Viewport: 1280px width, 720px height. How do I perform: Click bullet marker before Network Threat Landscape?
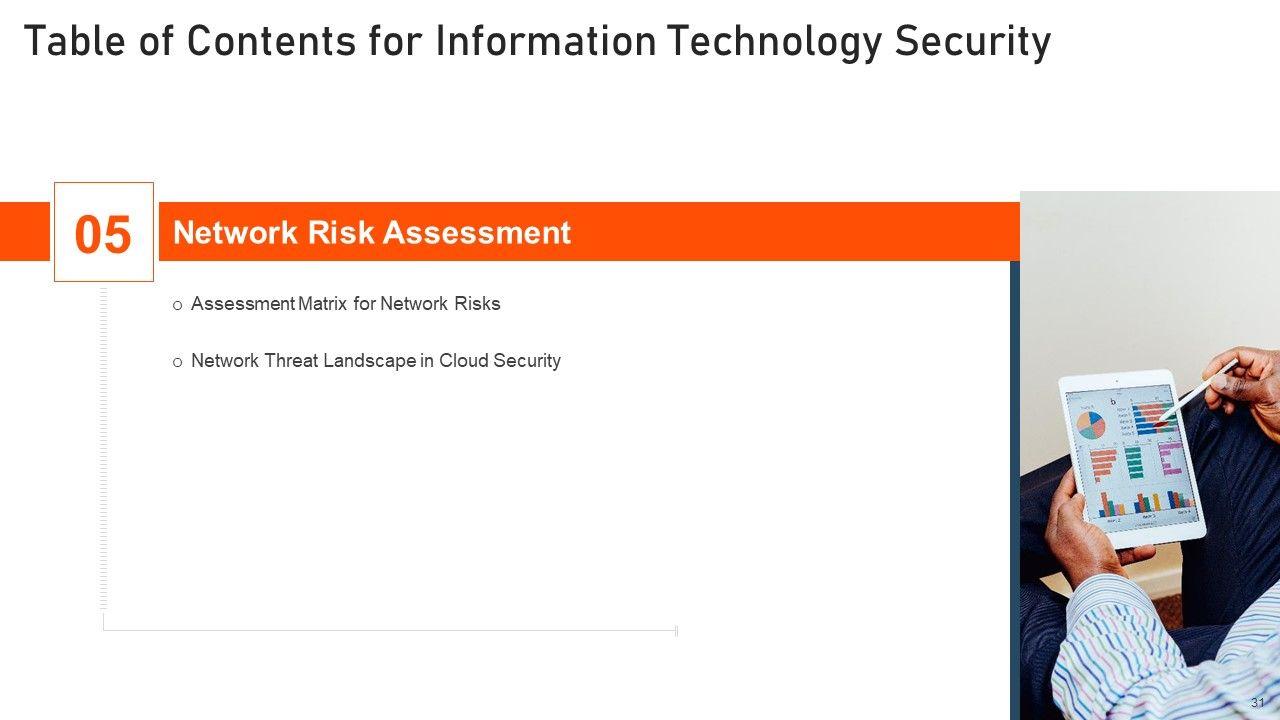coord(178,362)
